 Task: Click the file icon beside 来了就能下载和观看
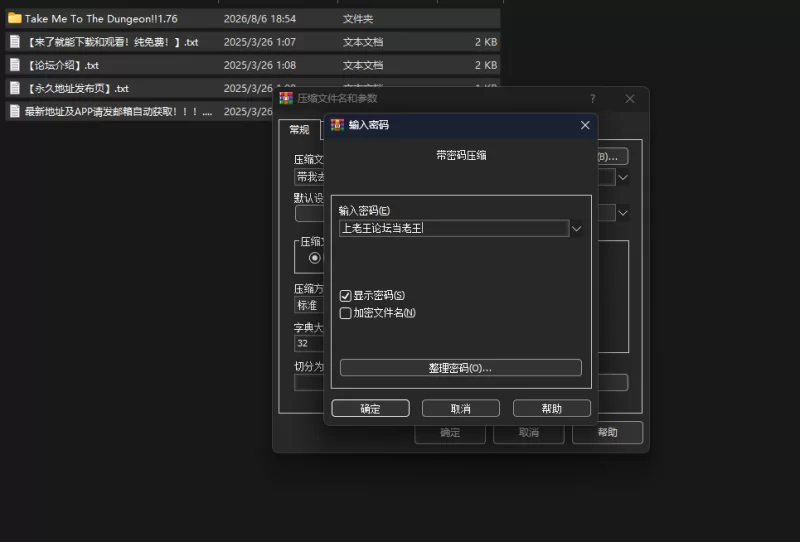(15, 42)
